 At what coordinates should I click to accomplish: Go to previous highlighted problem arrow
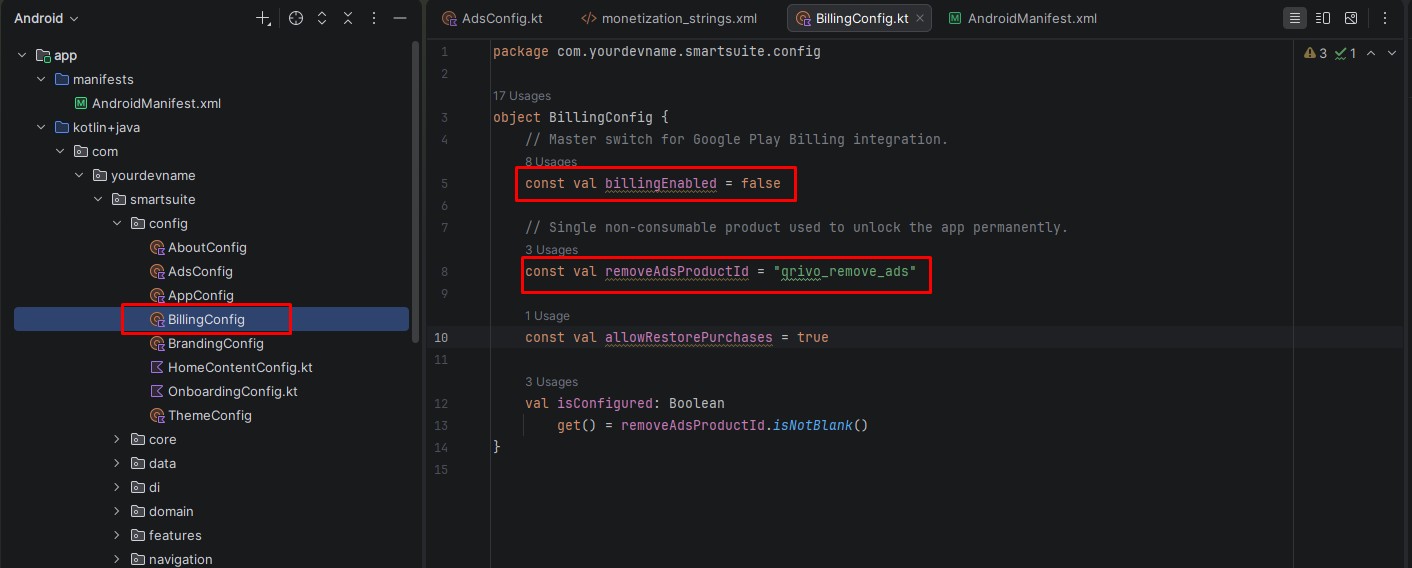[1371, 53]
